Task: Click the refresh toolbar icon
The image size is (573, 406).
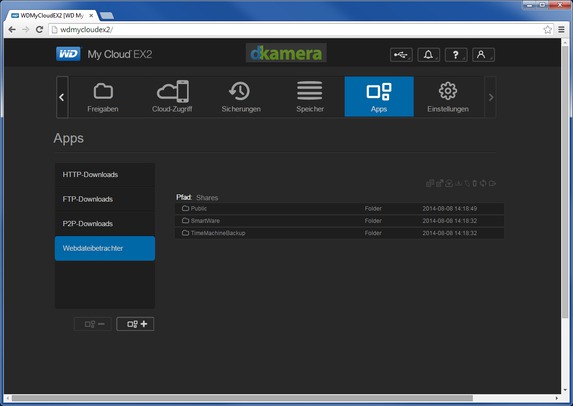Action: (x=483, y=183)
